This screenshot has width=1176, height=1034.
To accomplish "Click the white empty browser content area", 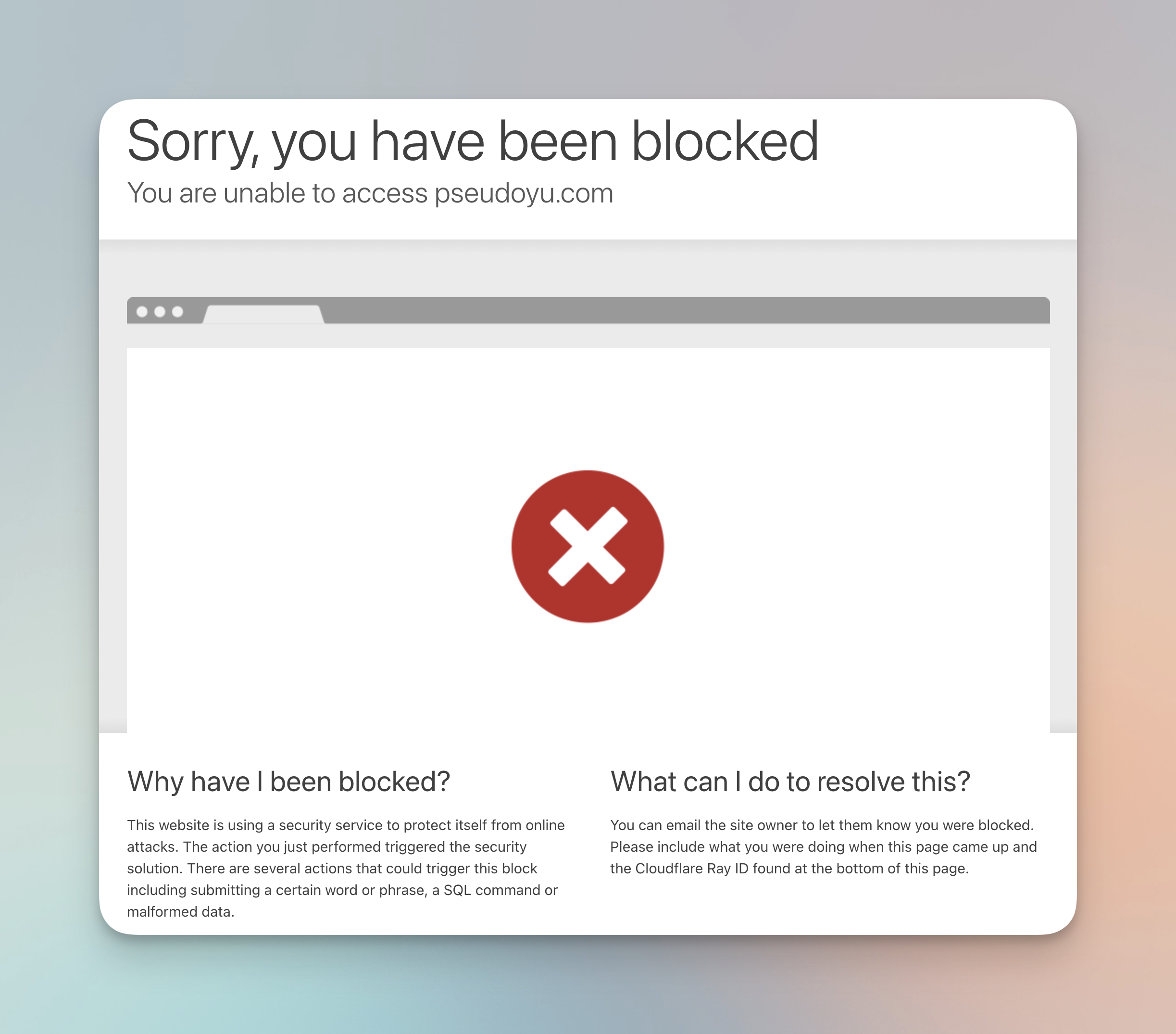I will click(x=588, y=540).
